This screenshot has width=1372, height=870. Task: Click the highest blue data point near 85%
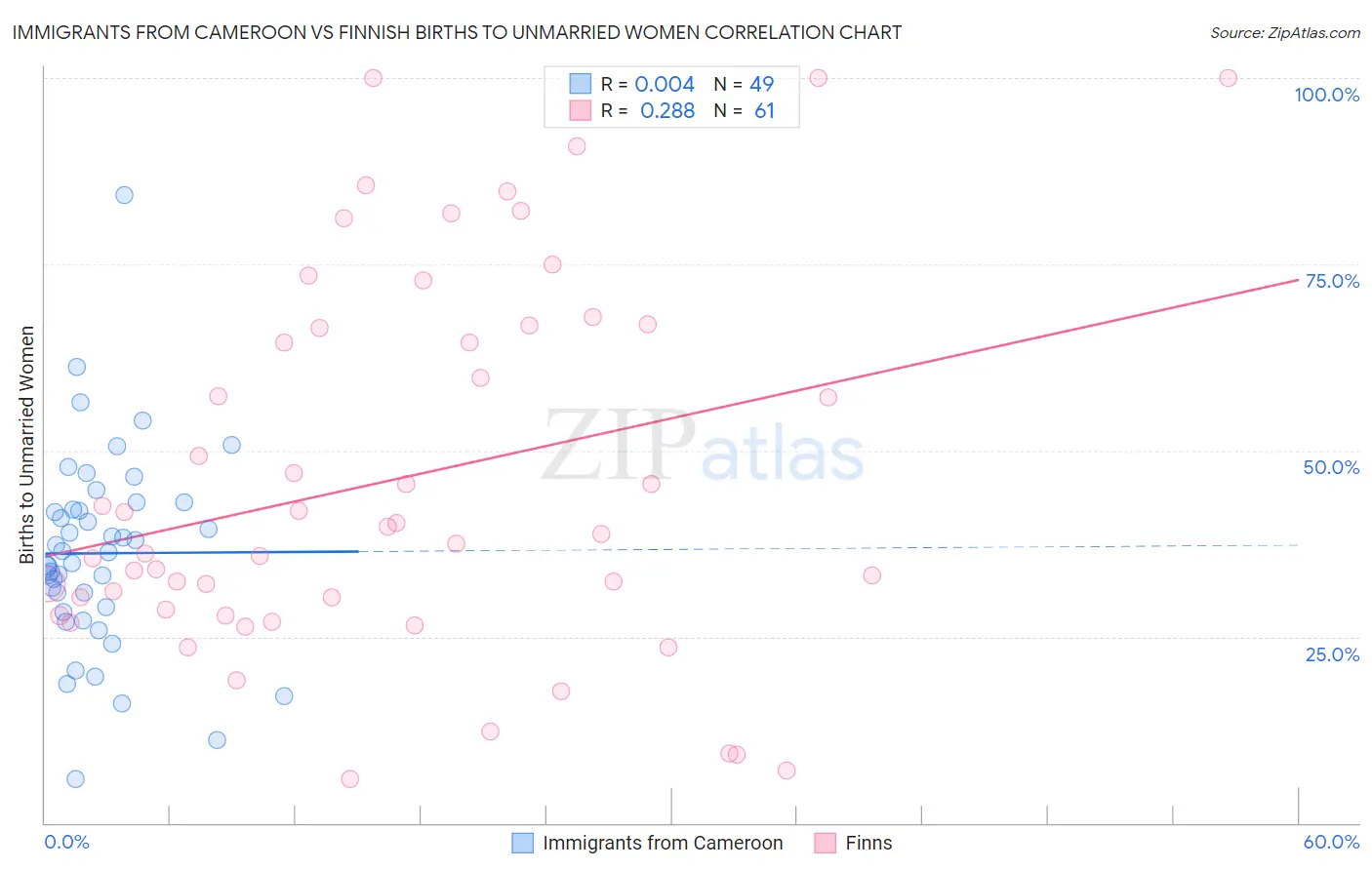pos(124,195)
